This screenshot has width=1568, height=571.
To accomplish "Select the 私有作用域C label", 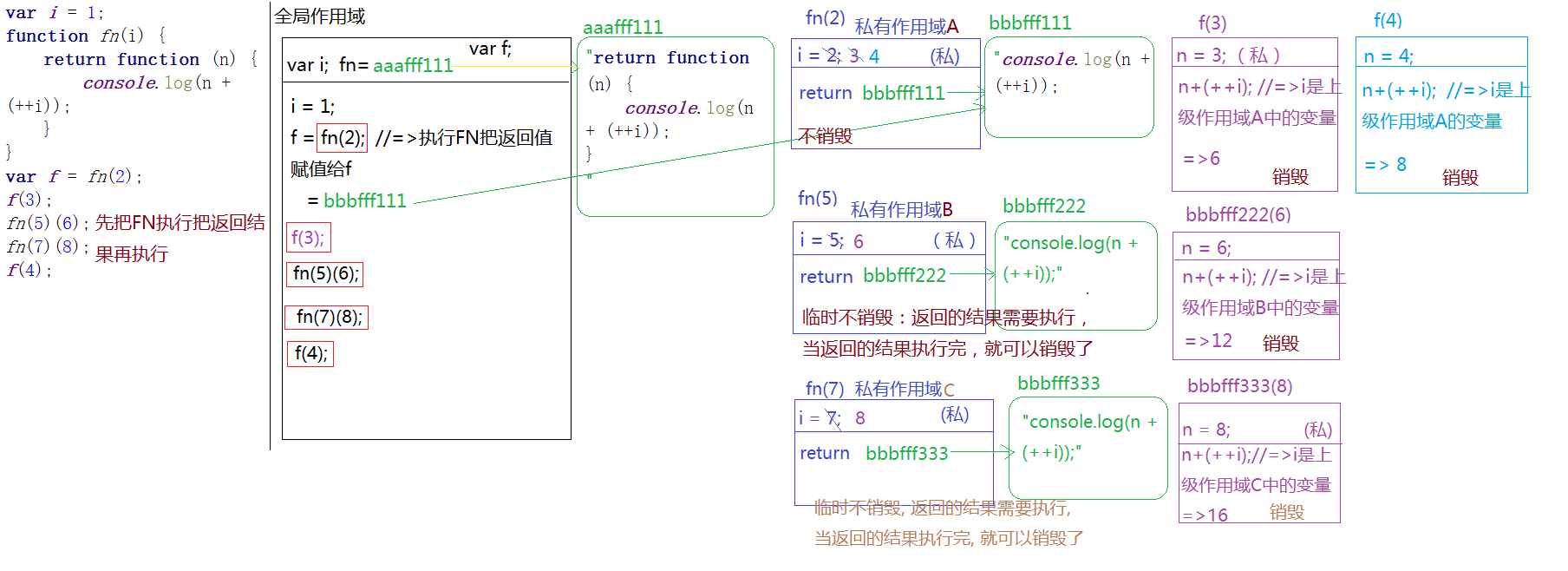I will tap(905, 390).
